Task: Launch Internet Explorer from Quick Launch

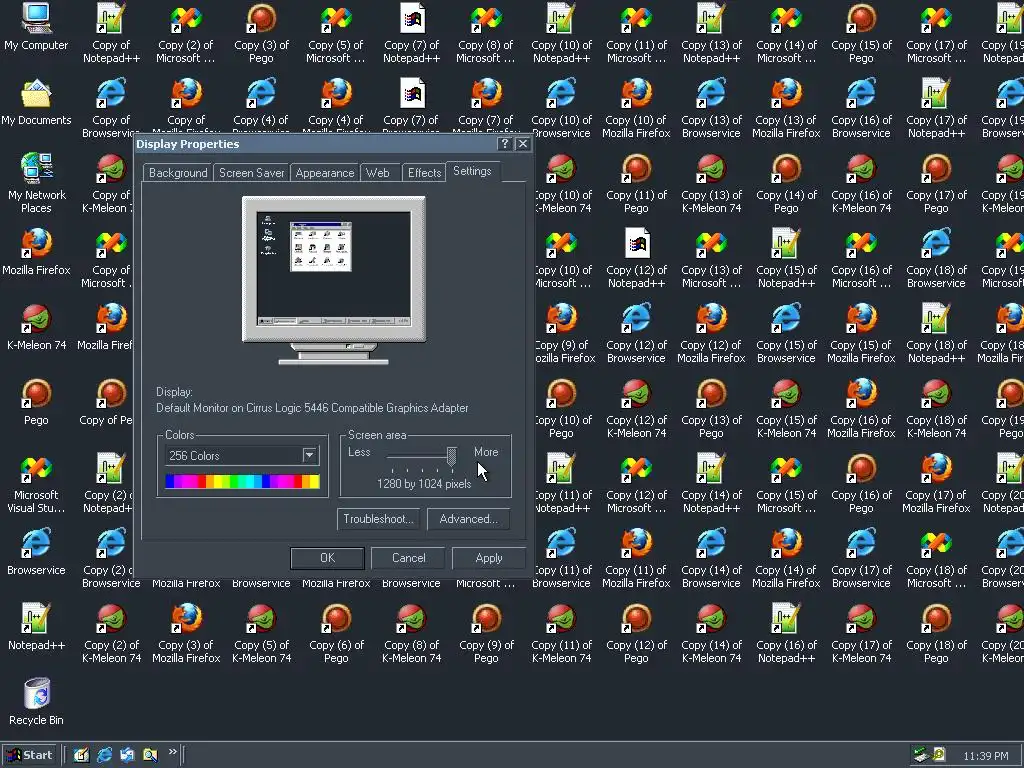Action: coord(104,755)
